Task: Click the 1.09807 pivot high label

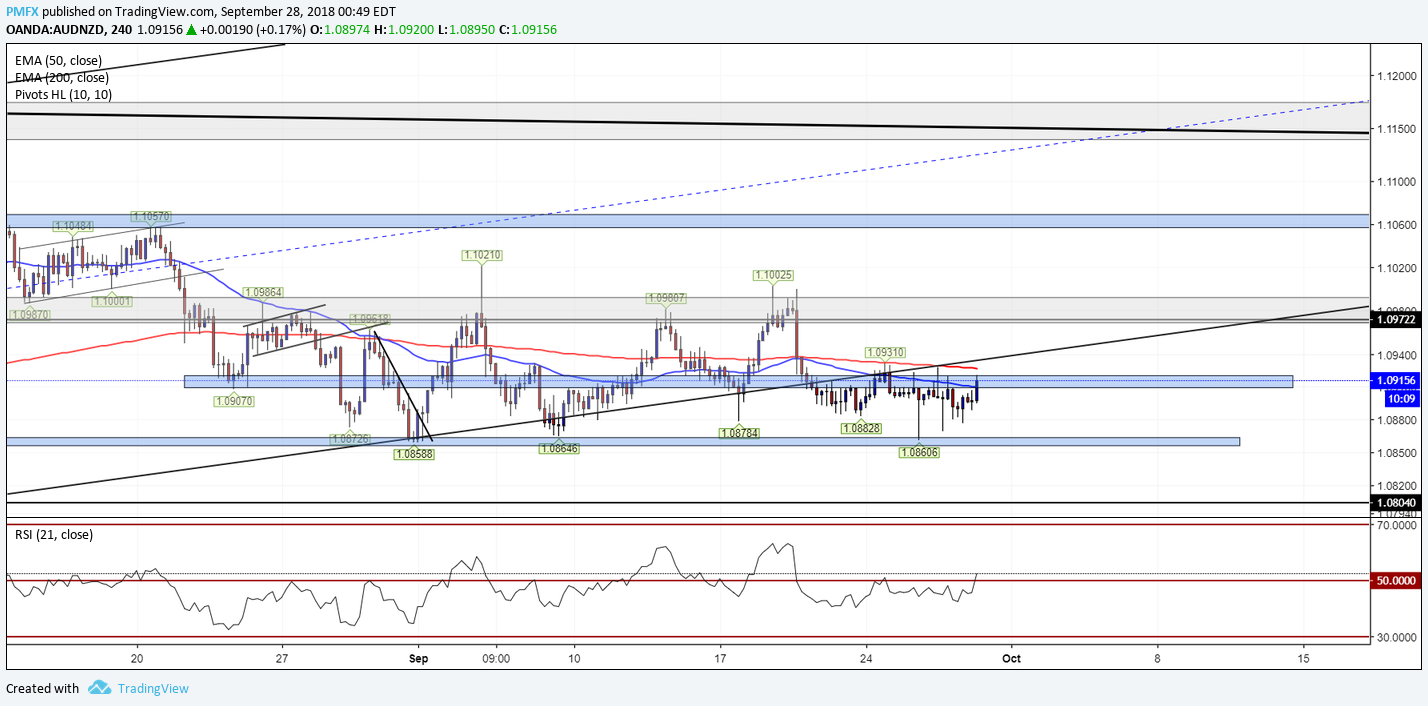Action: 666,298
